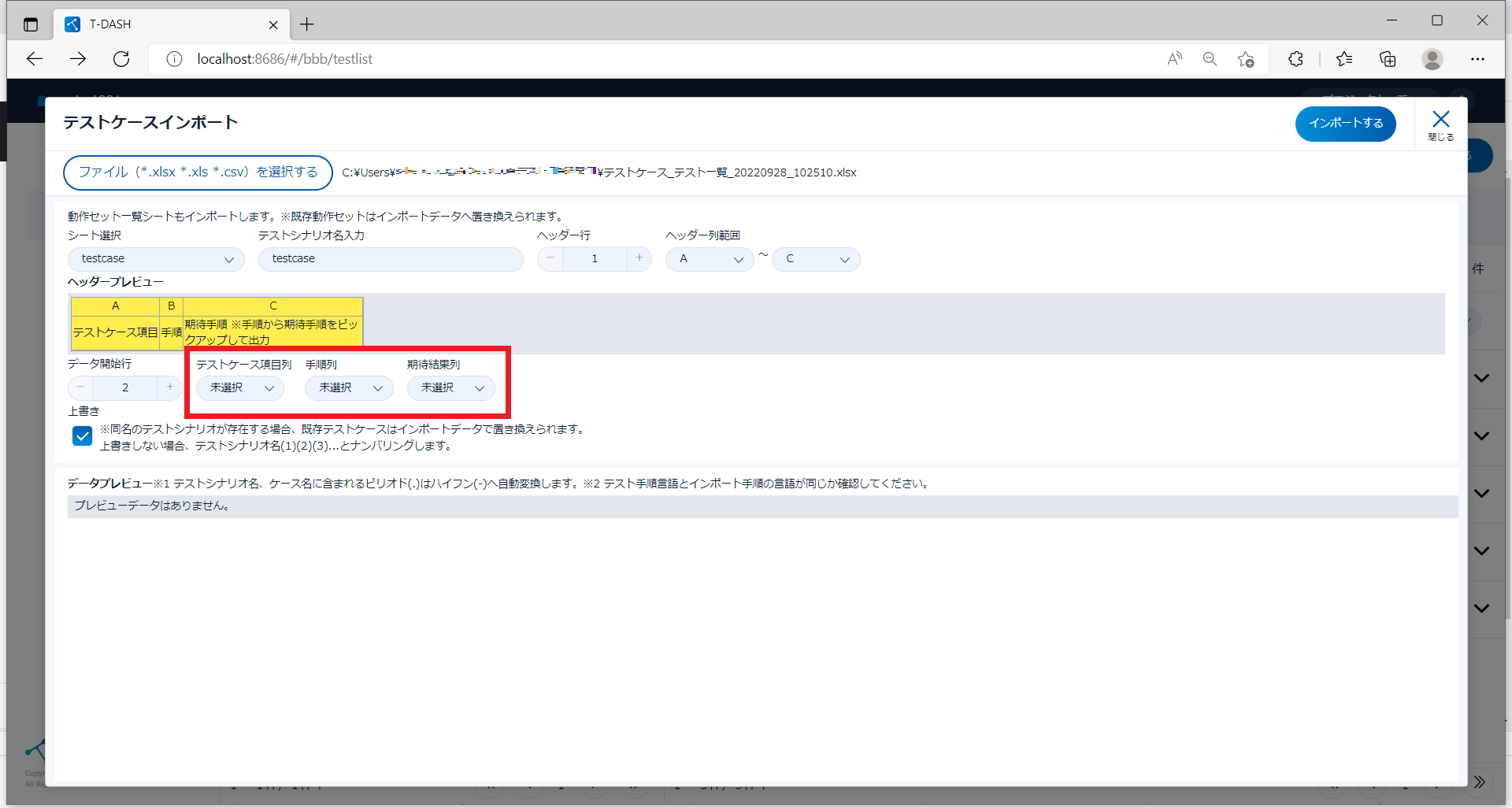Decrease the データ開始行 value with minus
The height and width of the screenshot is (808, 1512).
tap(80, 387)
